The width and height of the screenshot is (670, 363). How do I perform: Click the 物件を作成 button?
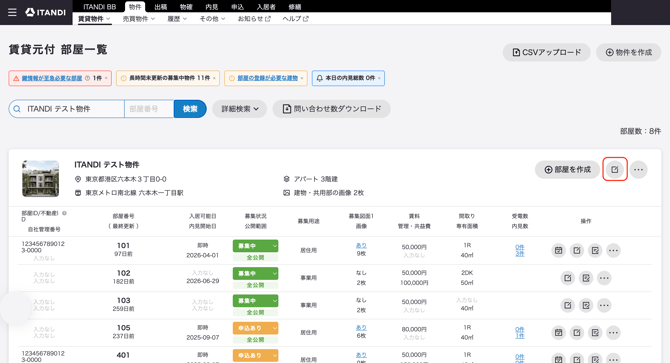coord(629,52)
